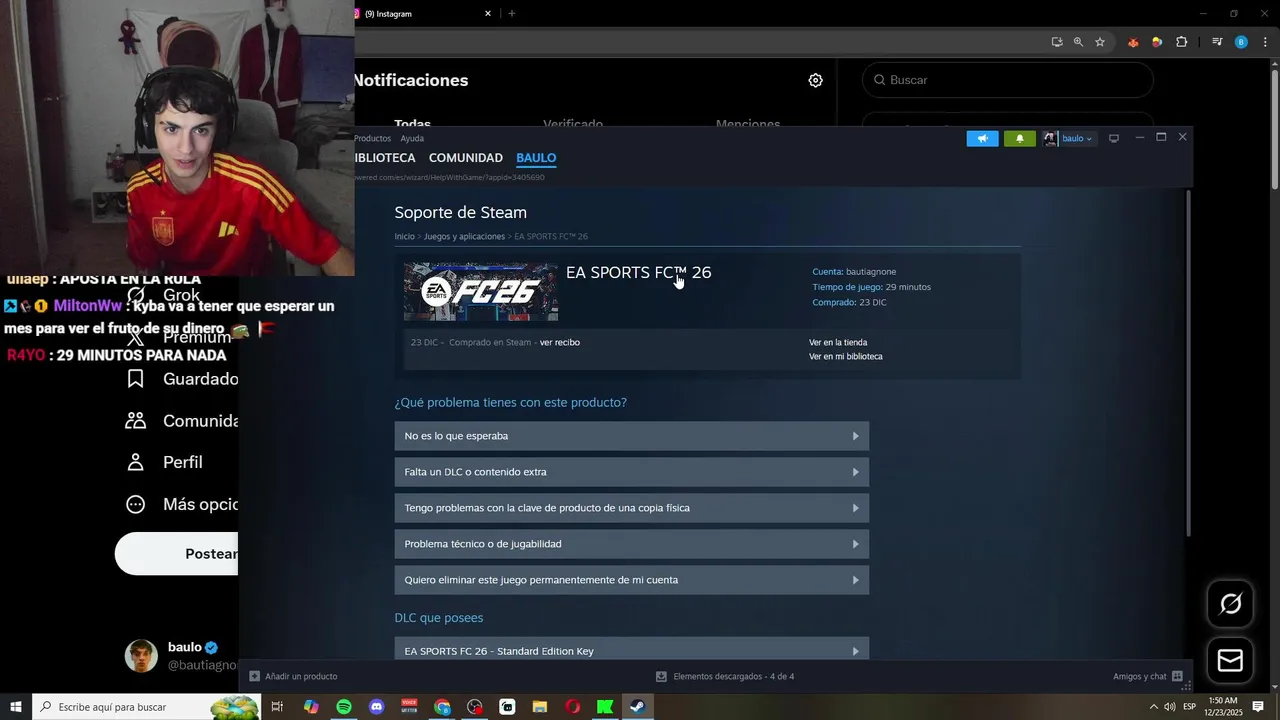The image size is (1280, 720).
Task: Open Task View on taskbar
Action: (x=277, y=707)
